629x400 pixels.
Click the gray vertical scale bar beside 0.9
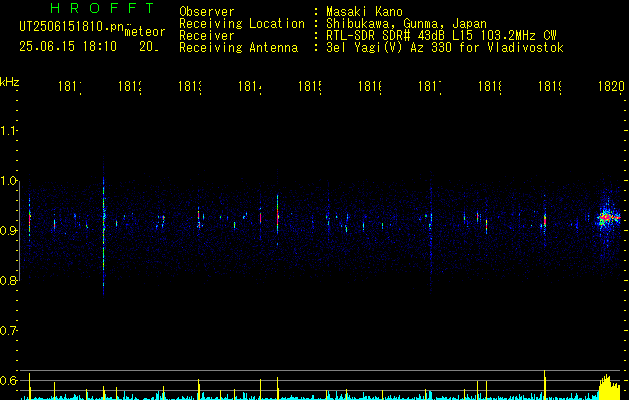[19, 231]
